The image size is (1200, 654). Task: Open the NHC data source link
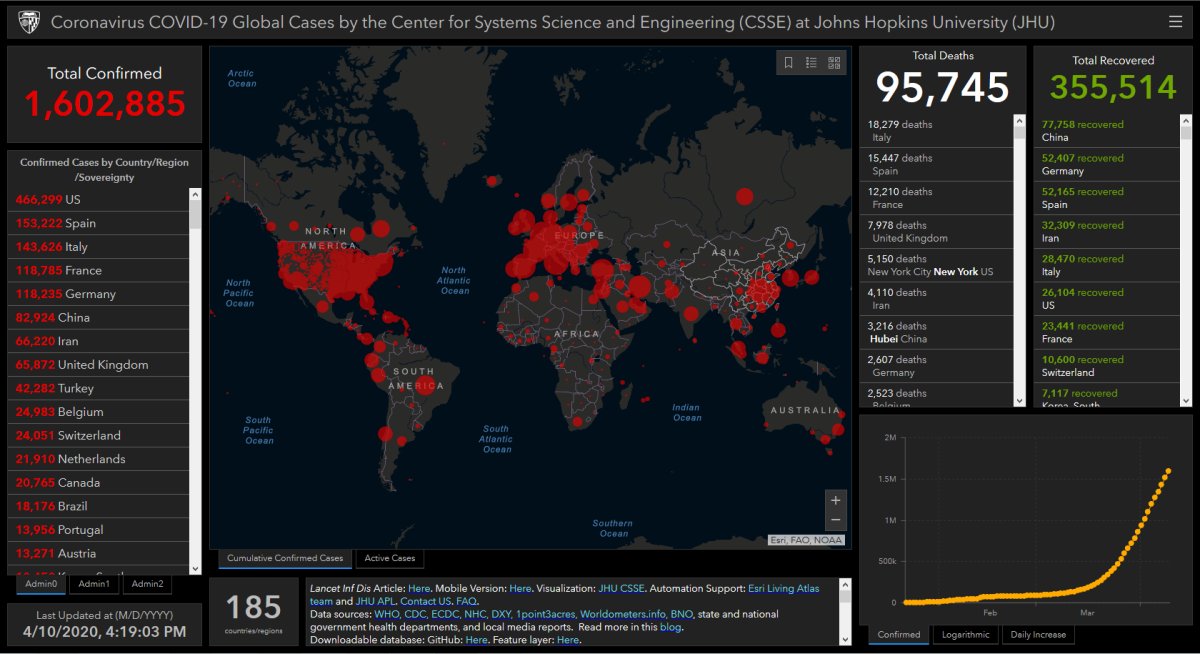point(477,614)
